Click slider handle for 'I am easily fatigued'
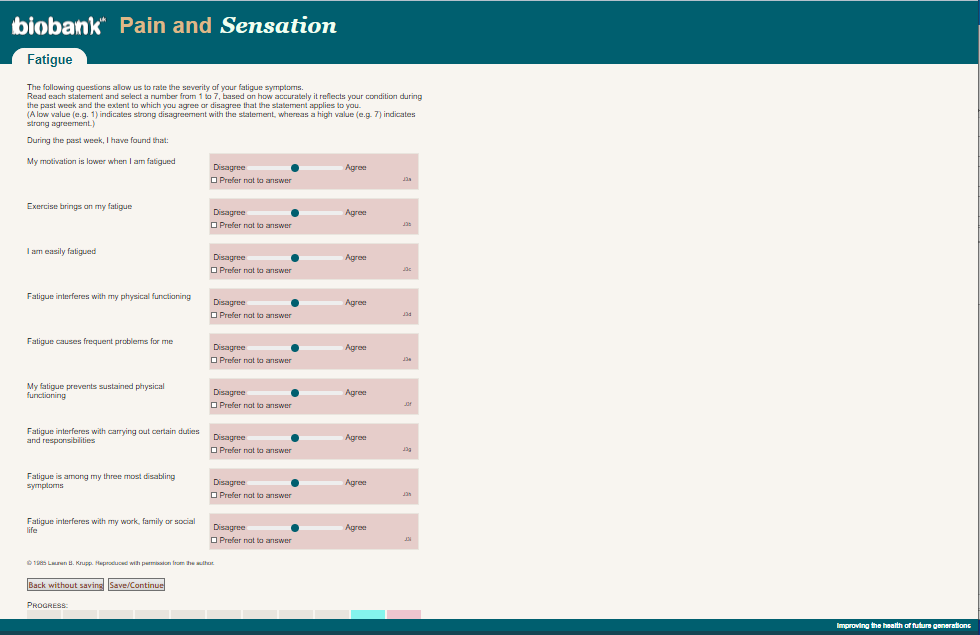Viewport: 980px width, 635px height. 295,258
